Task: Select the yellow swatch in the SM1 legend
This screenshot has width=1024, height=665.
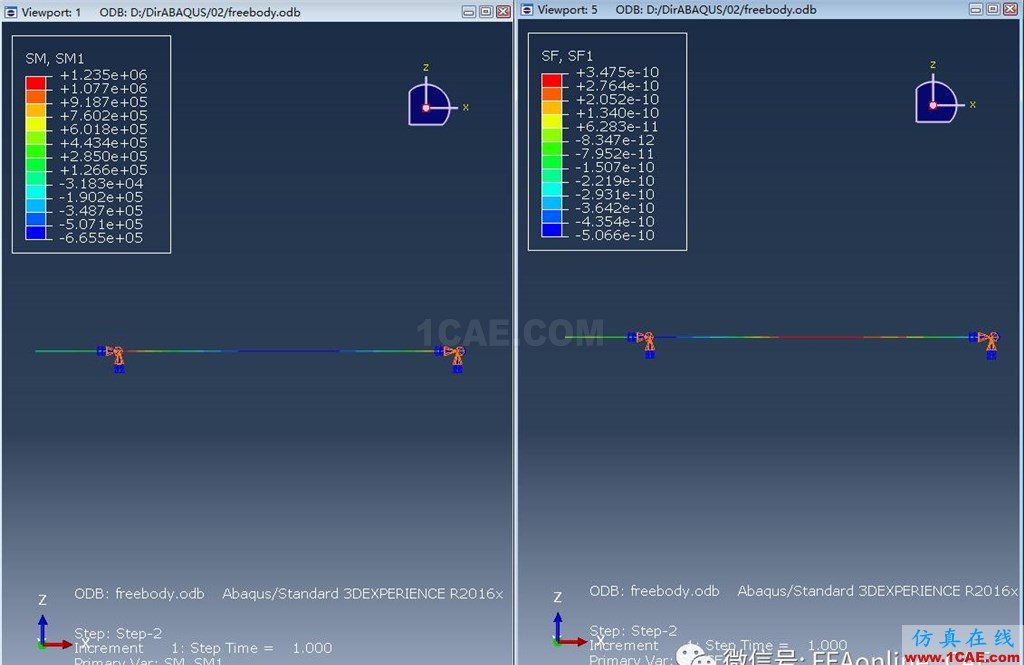Action: [x=35, y=124]
